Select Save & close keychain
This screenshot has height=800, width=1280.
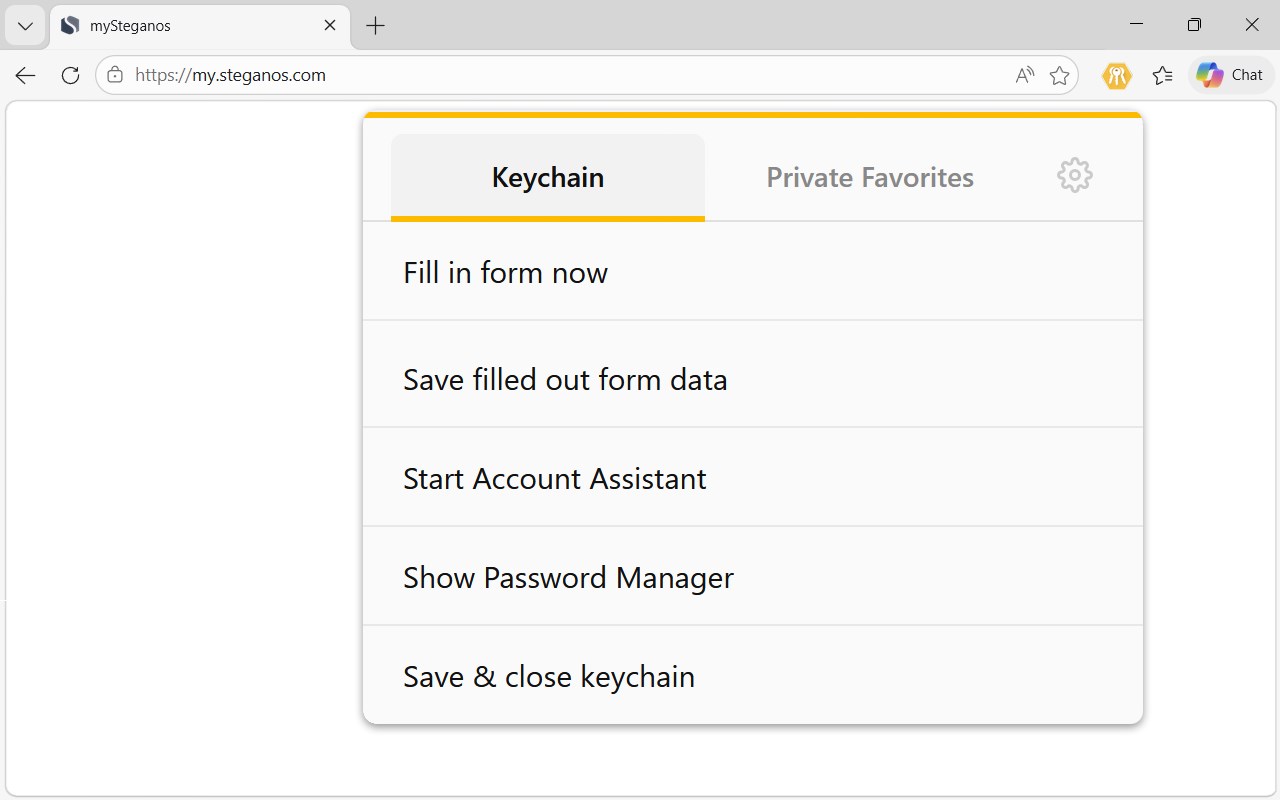tap(753, 676)
